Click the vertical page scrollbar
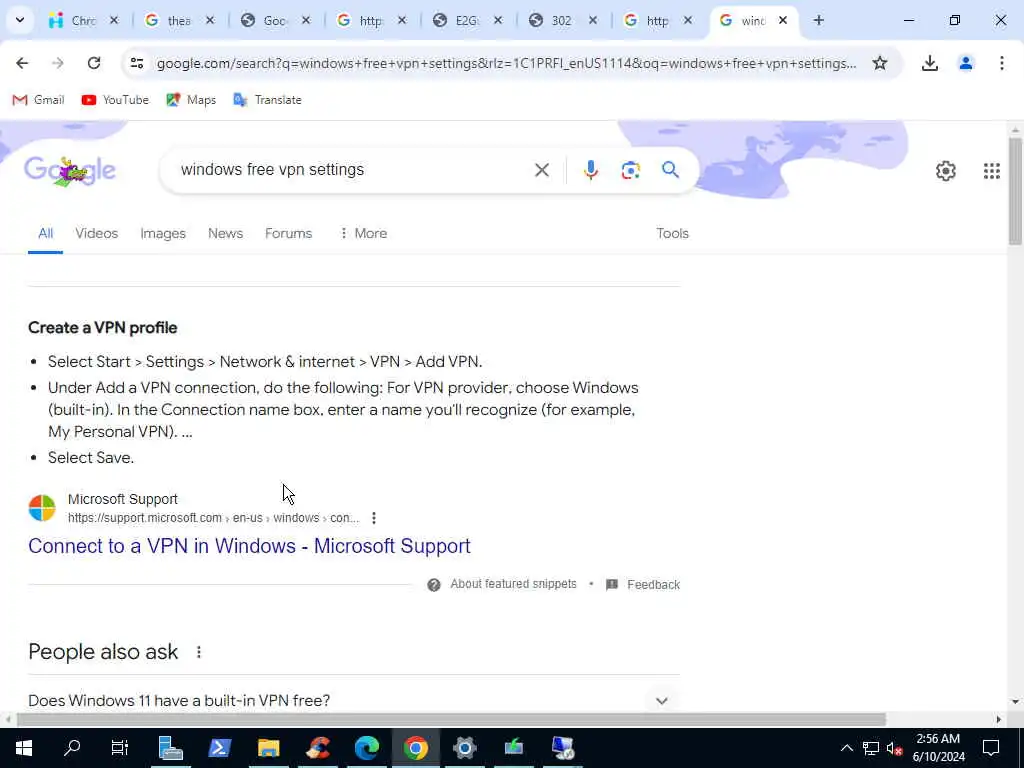 click(1015, 189)
